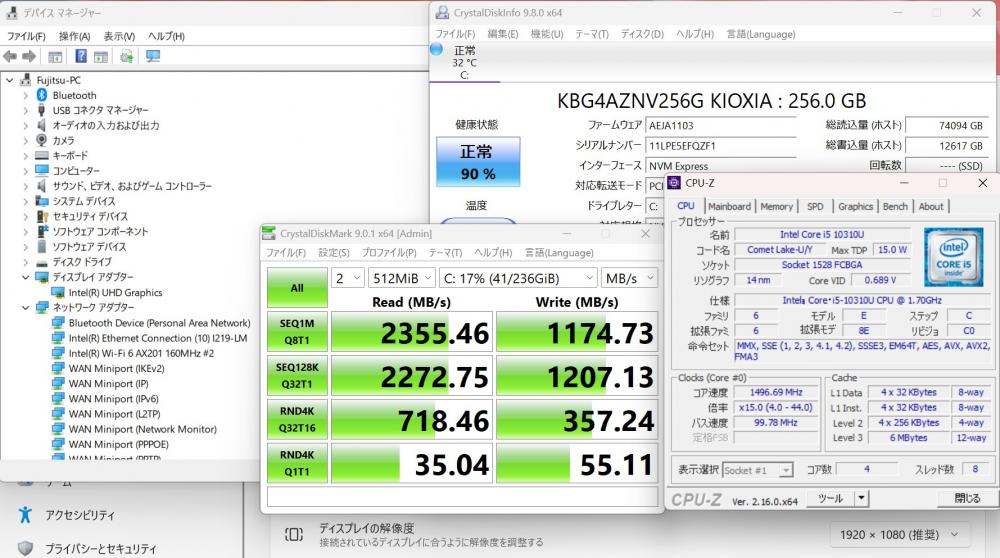
Task: Run the SEQ1M Q8T1 test
Action: pyautogui.click(x=297, y=332)
